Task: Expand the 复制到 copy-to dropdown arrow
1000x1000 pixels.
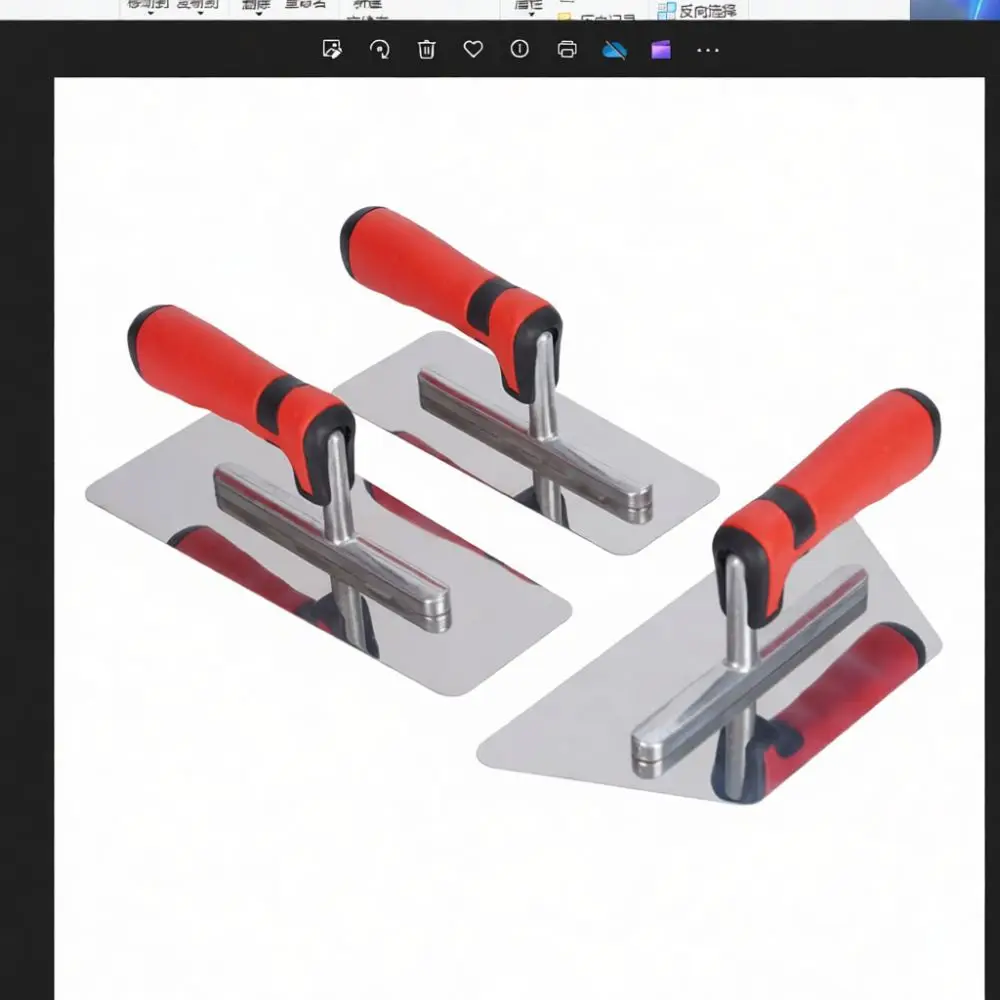Action: point(200,13)
